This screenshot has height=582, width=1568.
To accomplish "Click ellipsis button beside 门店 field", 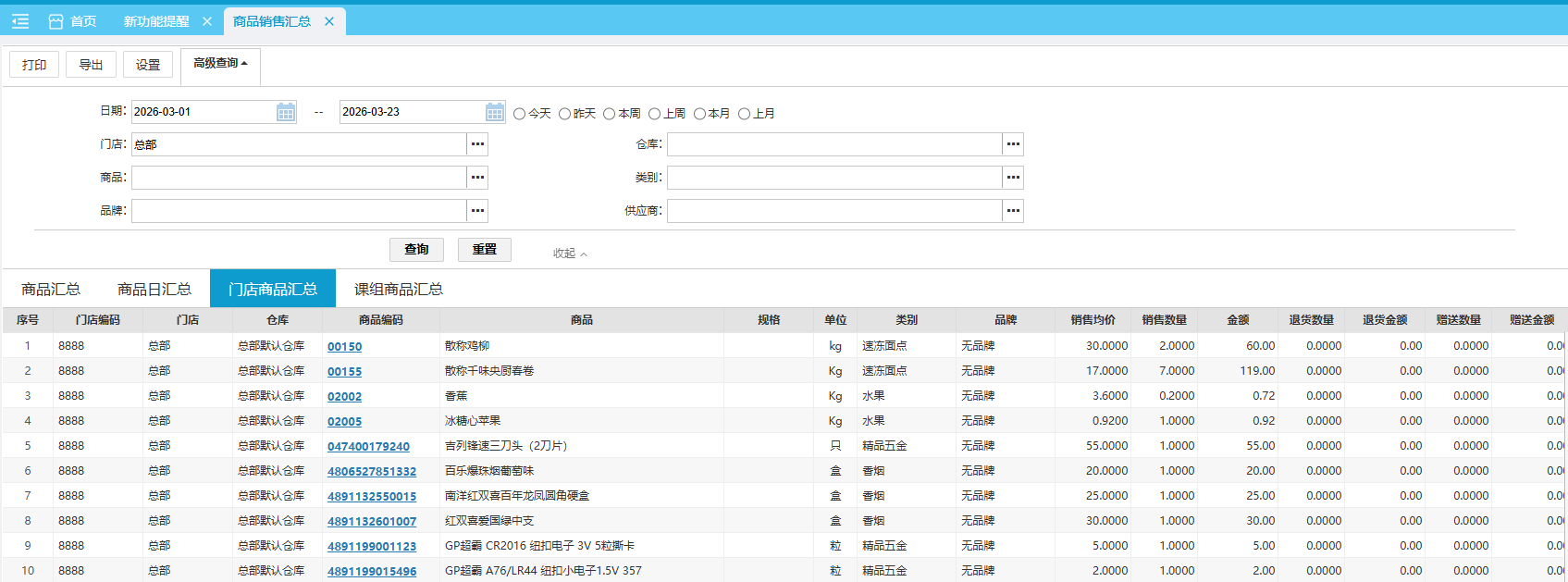I will (x=477, y=144).
